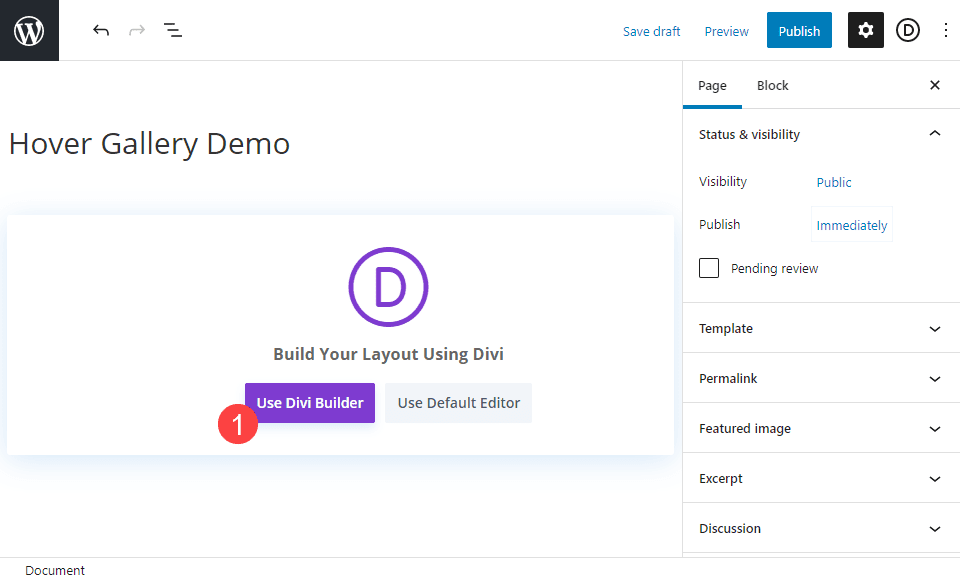Switch to the Block tab

coord(772,85)
